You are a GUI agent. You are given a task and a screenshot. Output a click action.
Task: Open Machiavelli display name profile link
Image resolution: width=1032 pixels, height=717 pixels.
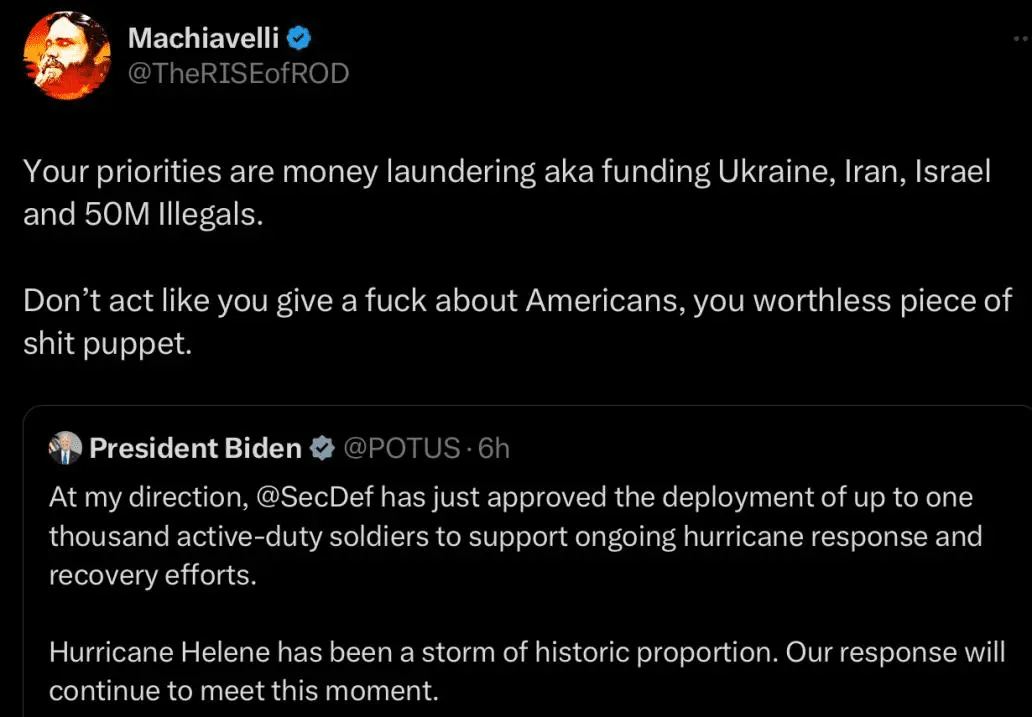point(203,38)
